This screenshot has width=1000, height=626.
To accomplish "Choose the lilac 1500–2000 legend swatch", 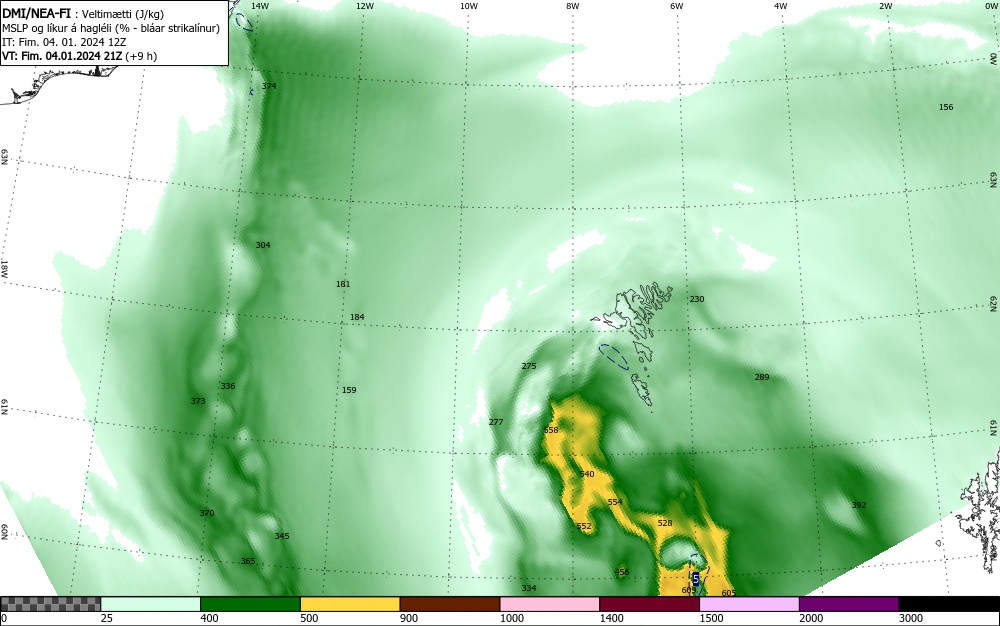I will tap(749, 604).
